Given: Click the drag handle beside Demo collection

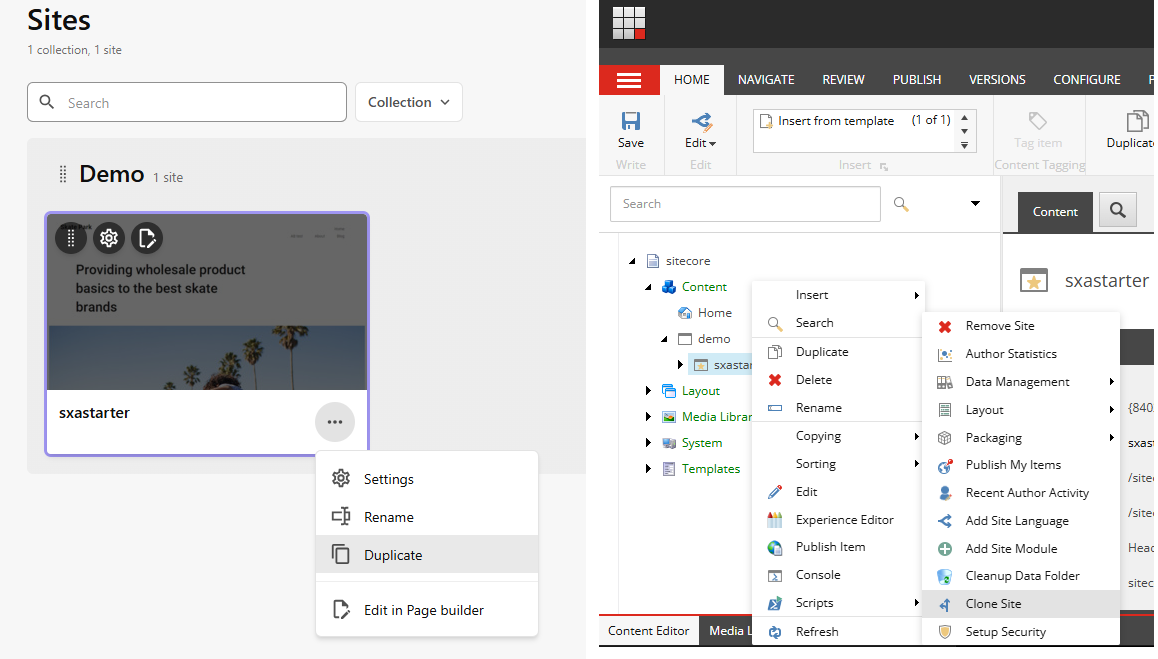Looking at the screenshot, I should click(x=63, y=175).
